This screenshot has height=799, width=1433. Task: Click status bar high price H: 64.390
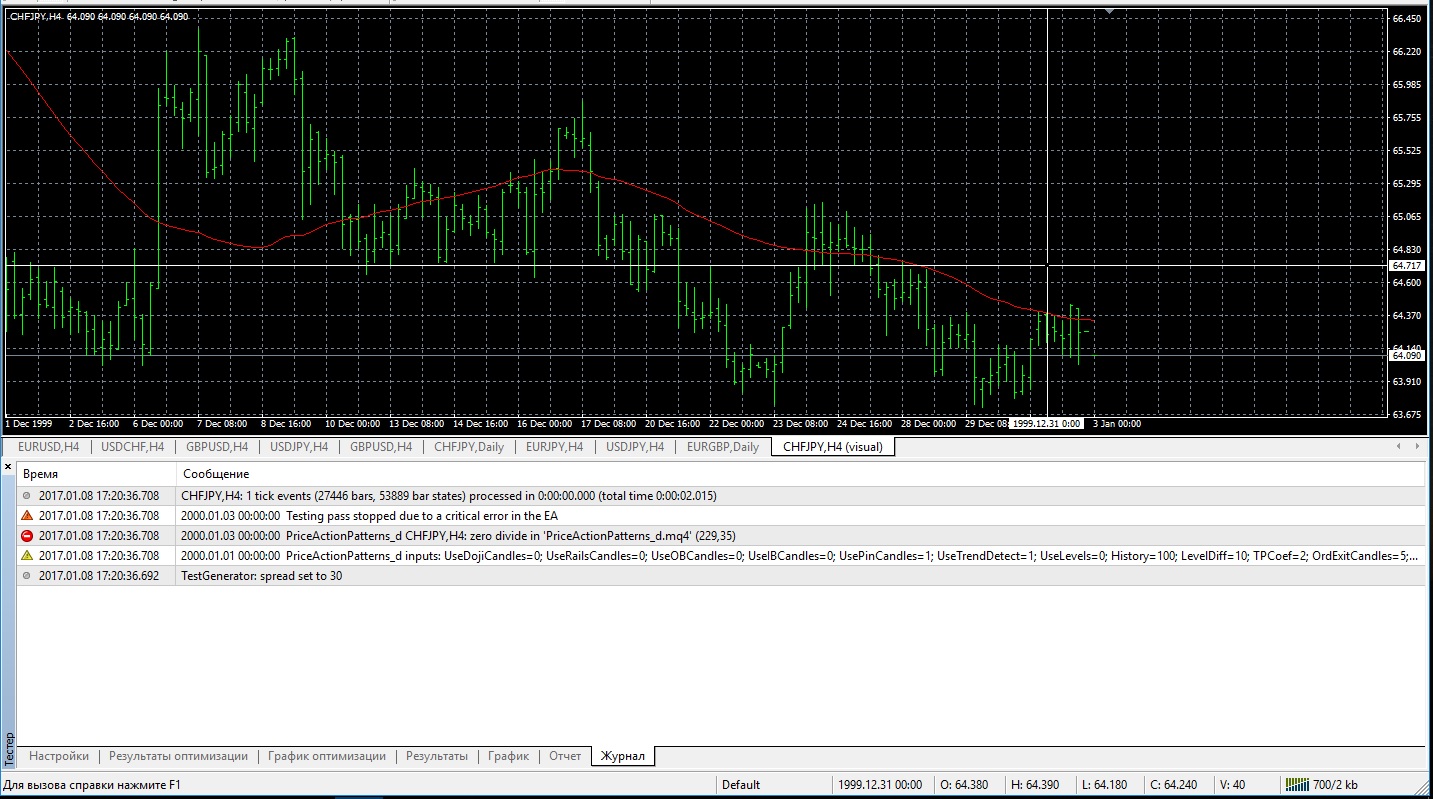coord(1036,785)
